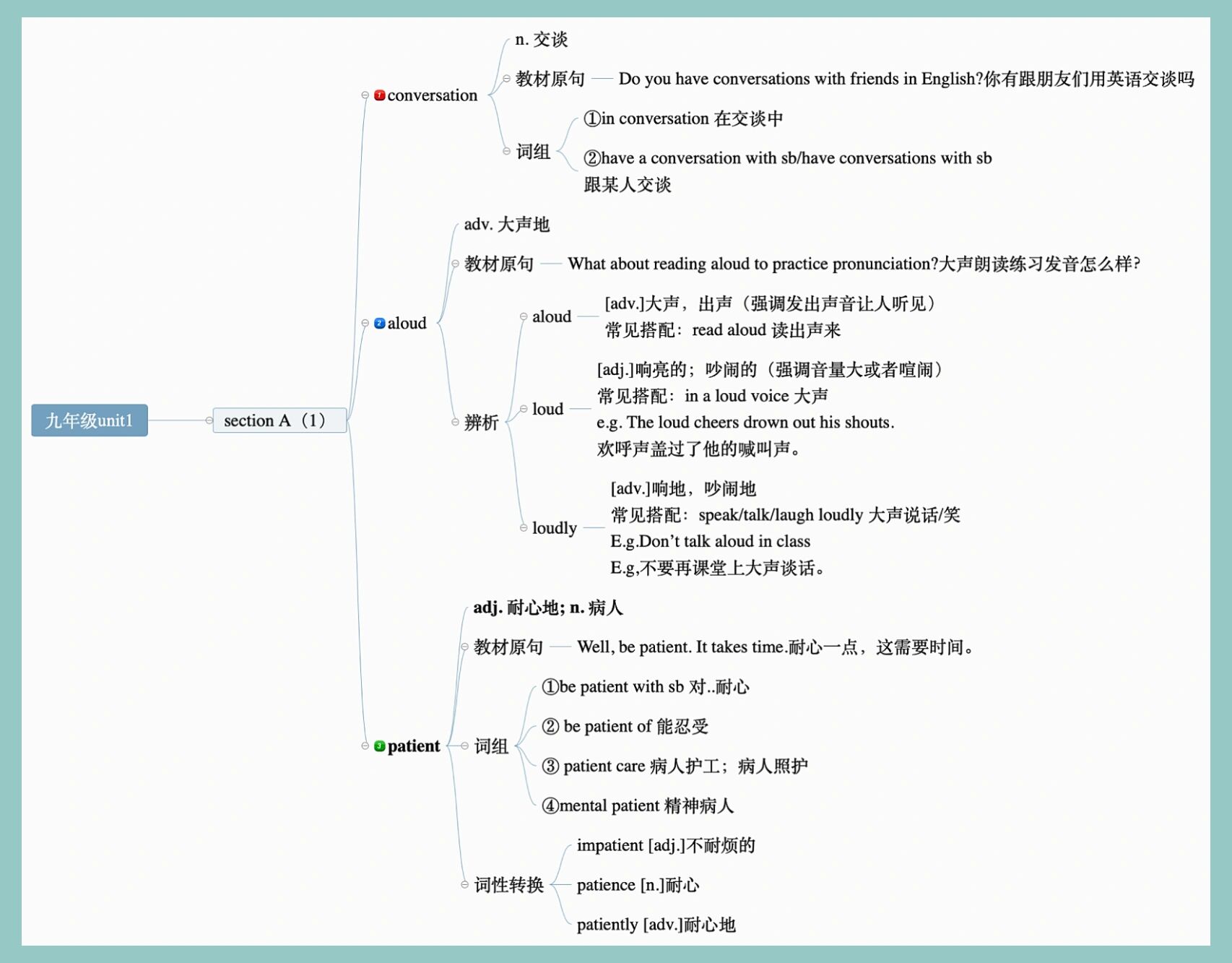Collapse 词组 under conversation
This screenshot has width=1232, height=963.
pos(506,151)
